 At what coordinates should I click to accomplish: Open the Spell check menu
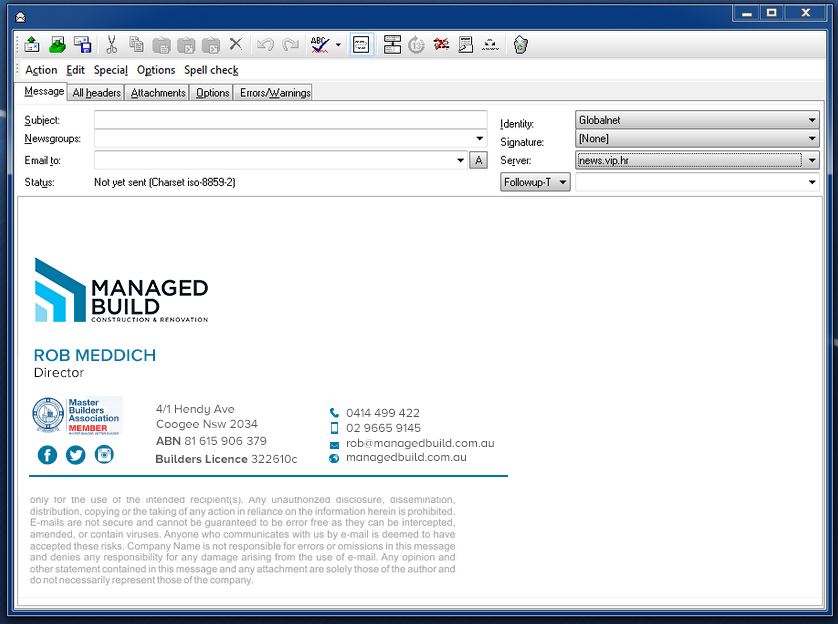211,70
